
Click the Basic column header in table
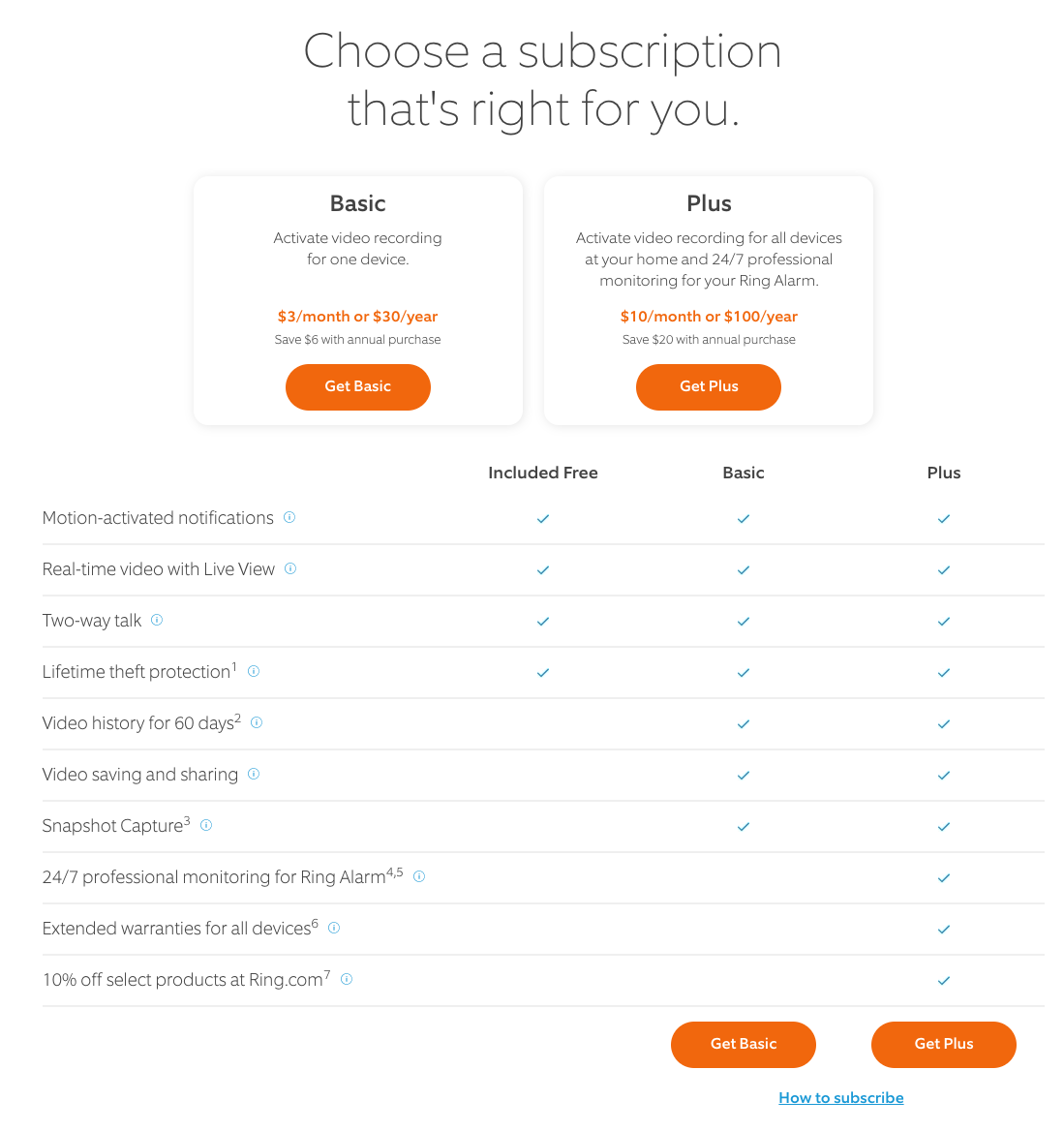(x=743, y=473)
